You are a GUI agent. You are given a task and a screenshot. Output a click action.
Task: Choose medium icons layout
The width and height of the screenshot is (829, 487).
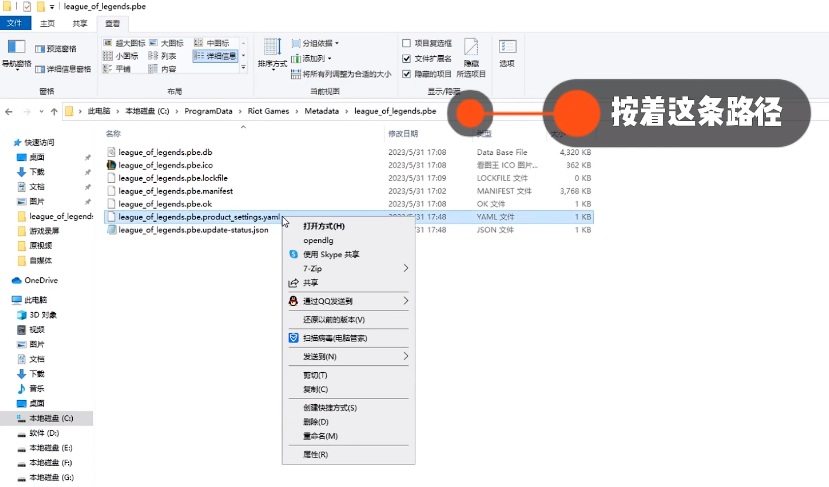coord(212,43)
